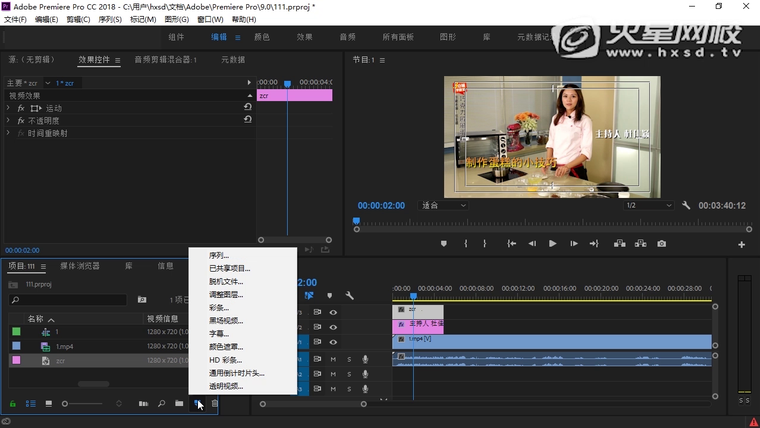Click the Find magnifier in project panel
The height and width of the screenshot is (428, 760).
pyautogui.click(x=161, y=403)
